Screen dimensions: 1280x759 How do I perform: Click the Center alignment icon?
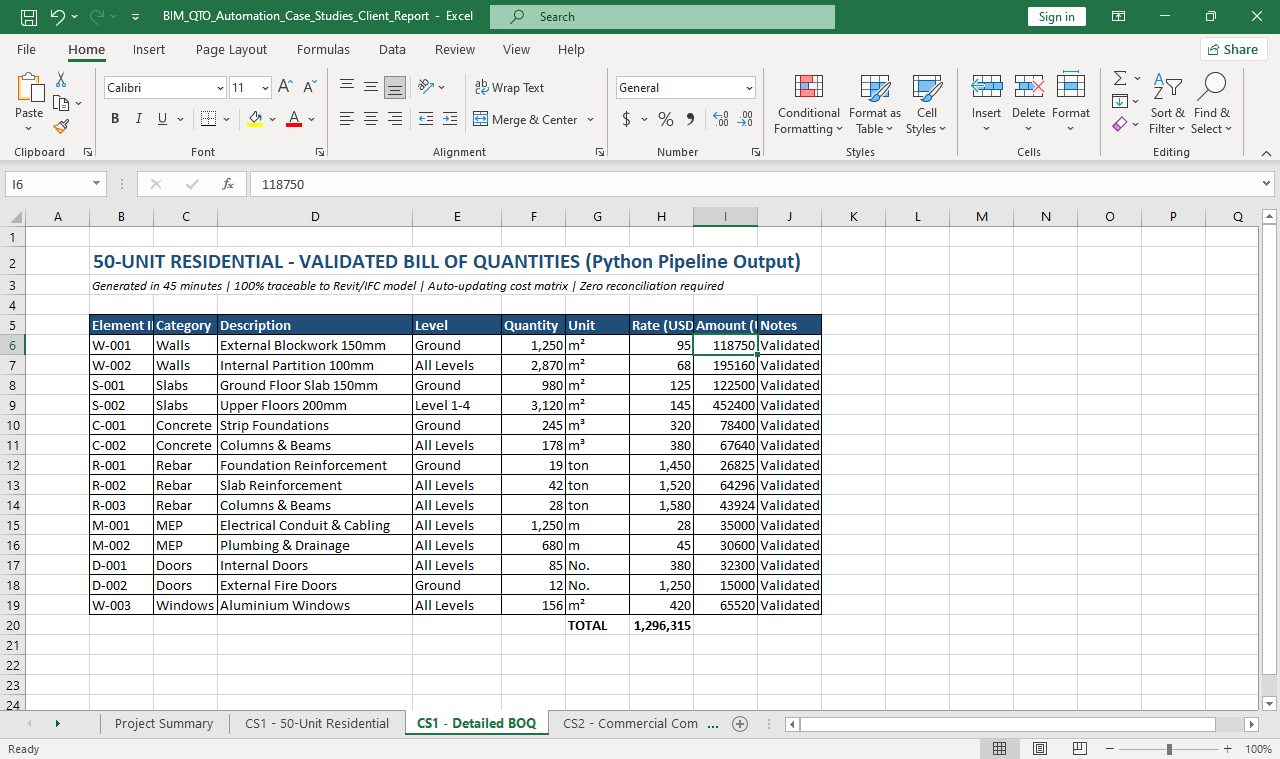coord(371,119)
